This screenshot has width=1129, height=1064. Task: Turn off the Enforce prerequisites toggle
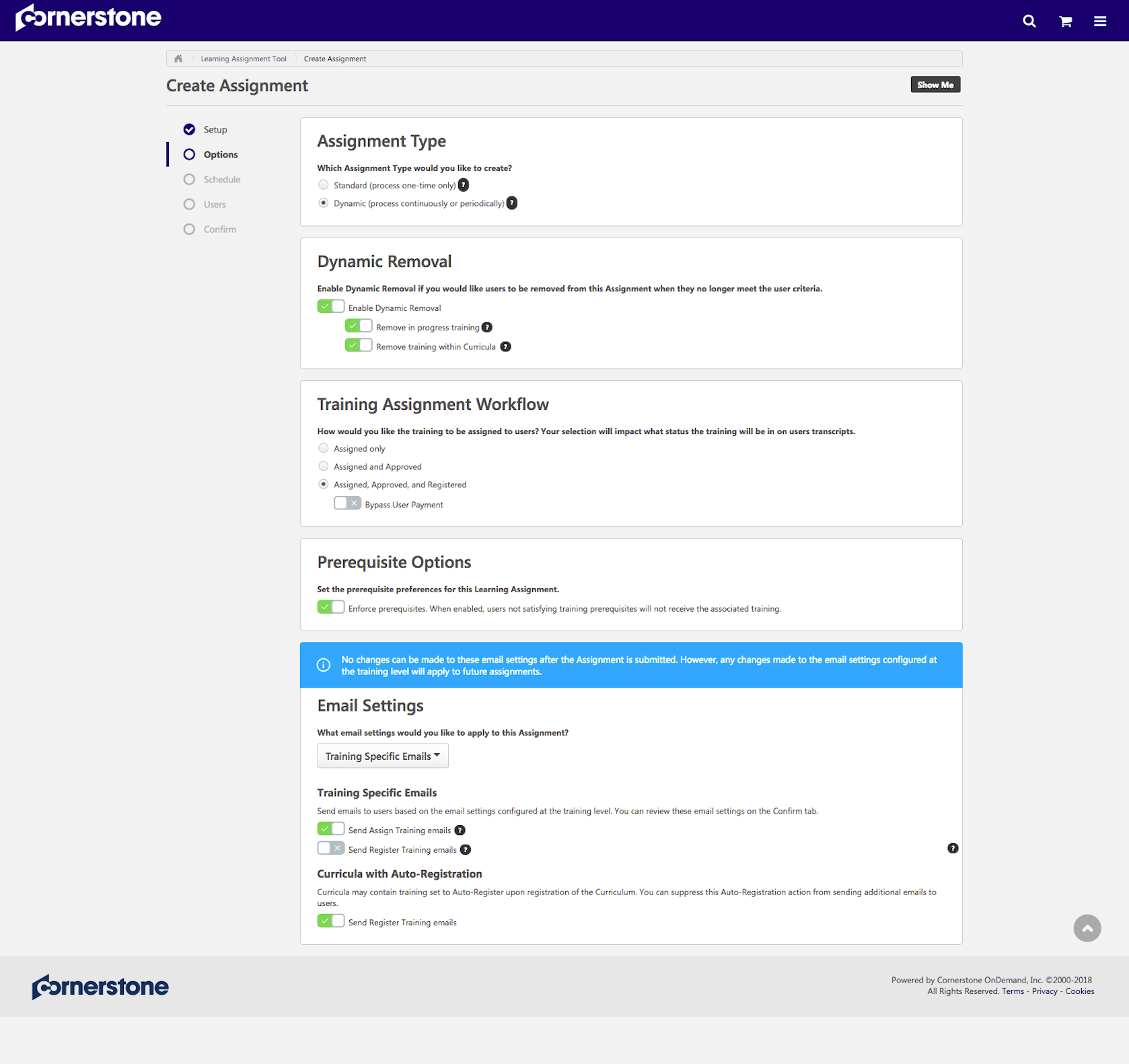[x=330, y=606]
